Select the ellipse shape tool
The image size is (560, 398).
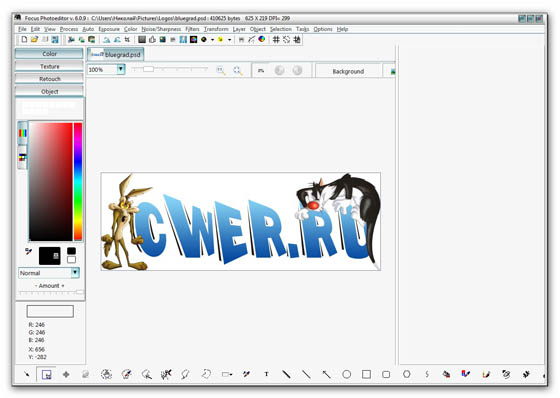pos(346,374)
